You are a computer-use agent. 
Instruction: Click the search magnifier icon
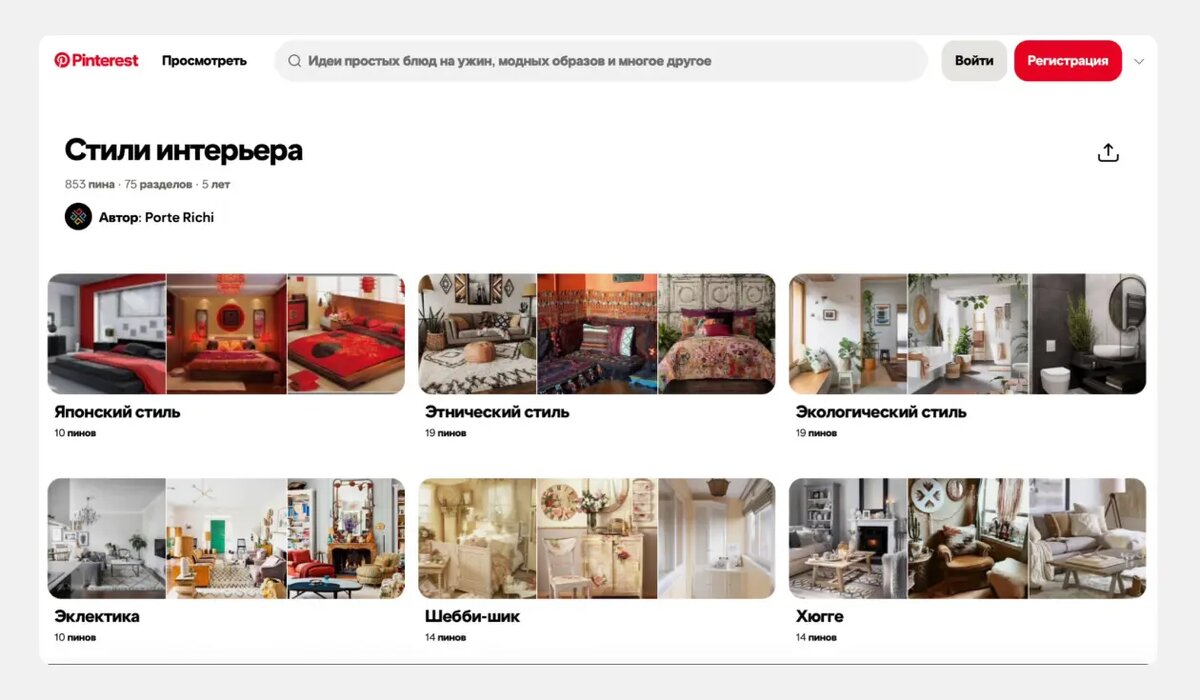[x=295, y=61]
